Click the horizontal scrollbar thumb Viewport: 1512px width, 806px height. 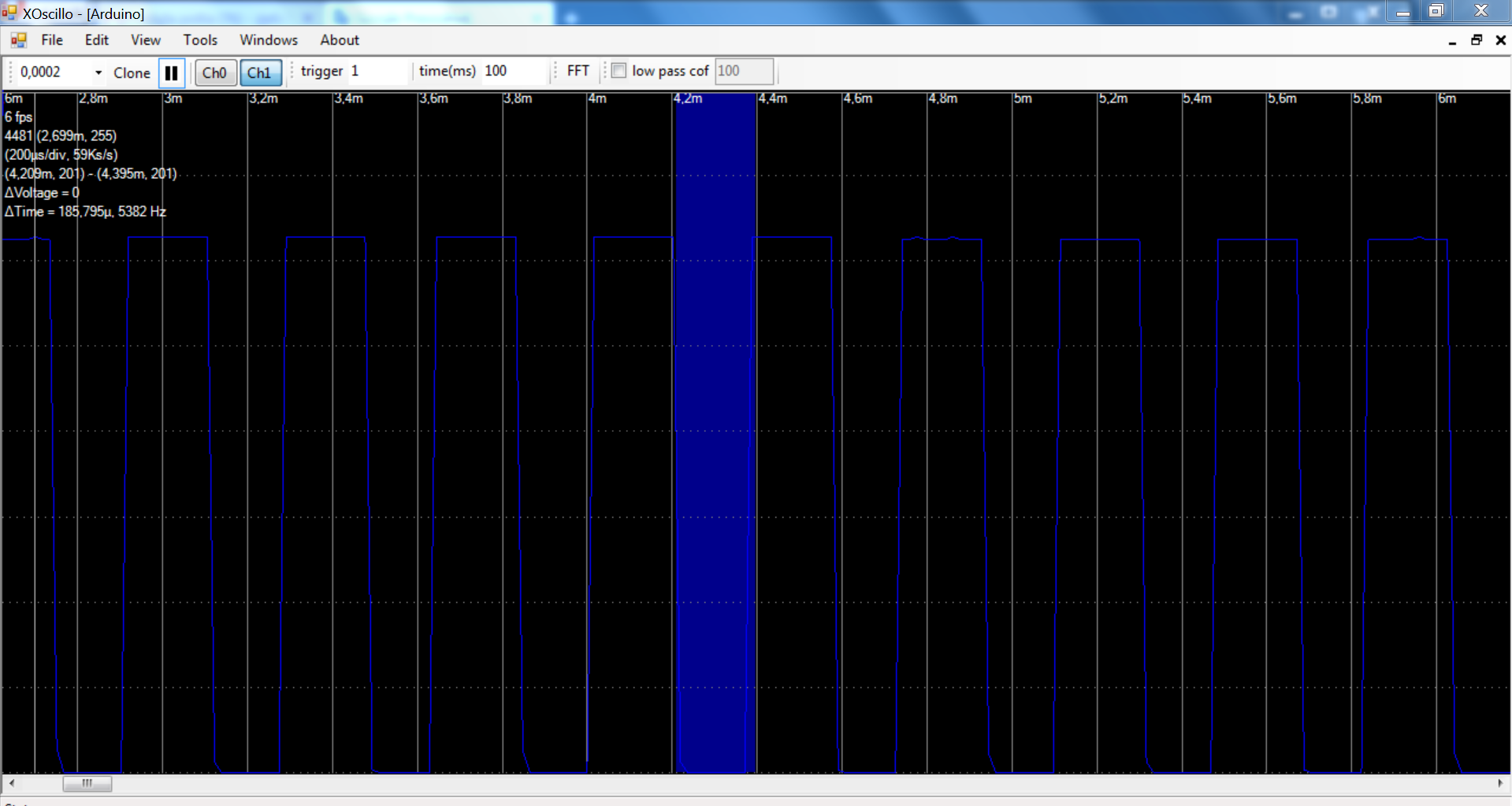click(87, 783)
